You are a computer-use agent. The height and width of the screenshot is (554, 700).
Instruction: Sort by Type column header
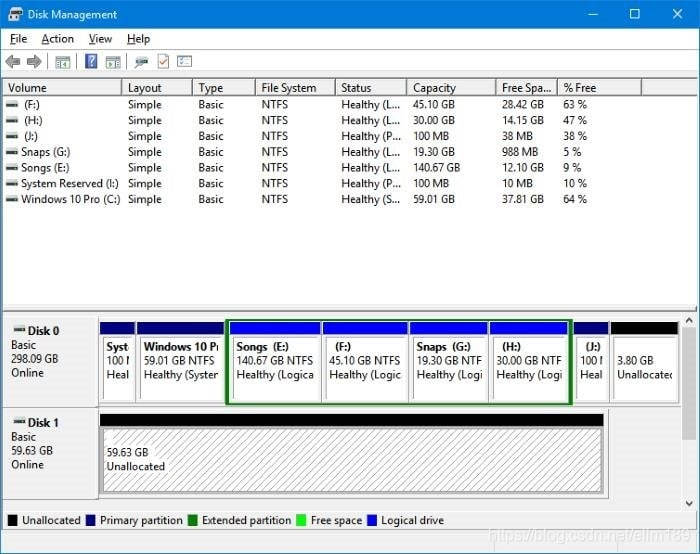(224, 87)
